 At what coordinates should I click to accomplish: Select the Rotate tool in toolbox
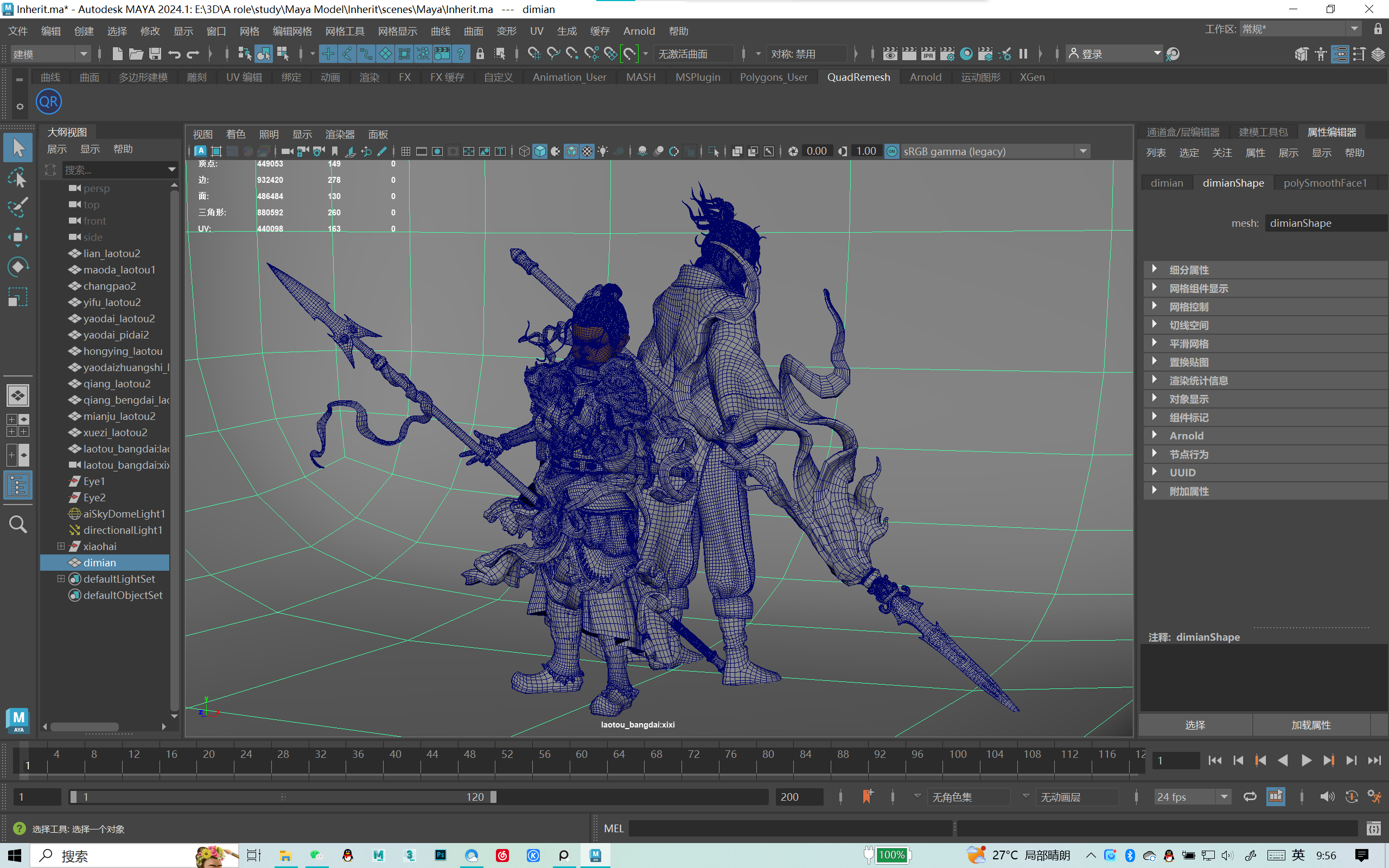click(x=17, y=267)
